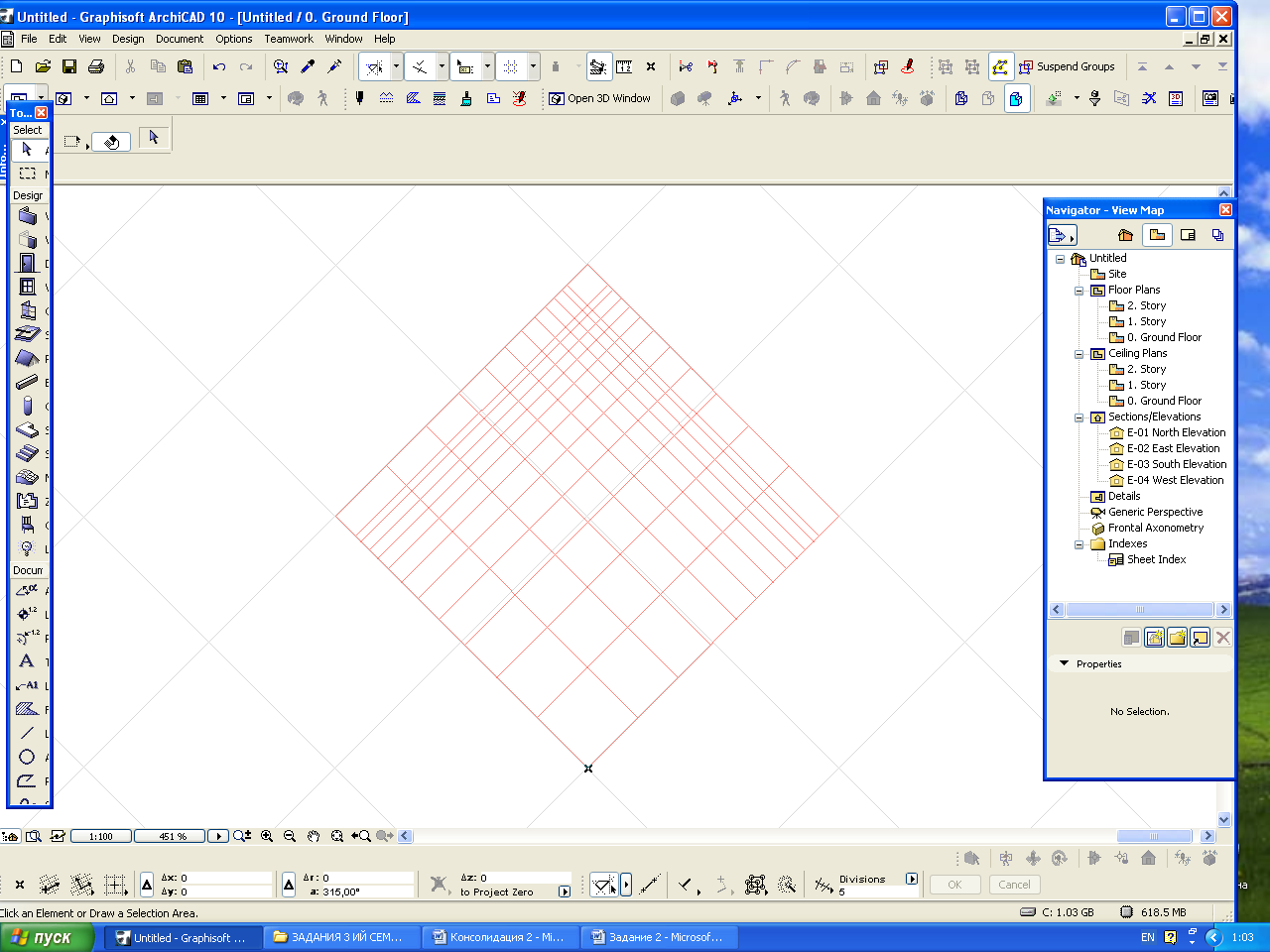Collapse the Indexes tree node
Image resolution: width=1270 pixels, height=952 pixels.
[1079, 544]
